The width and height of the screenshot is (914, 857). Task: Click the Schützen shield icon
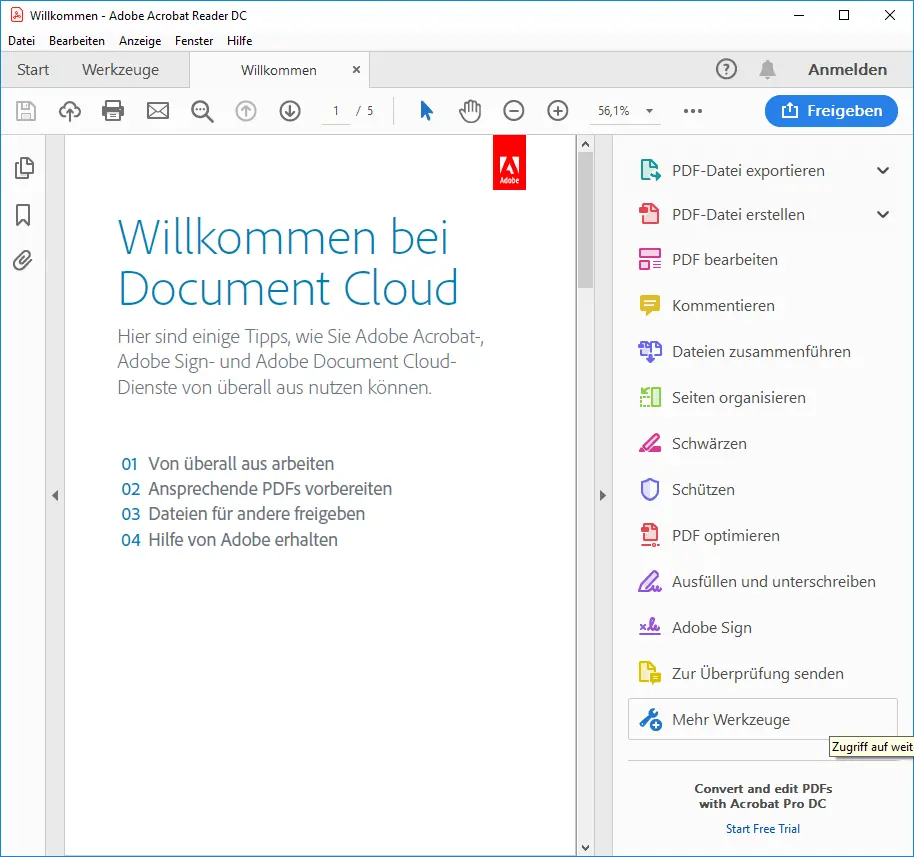coord(650,490)
